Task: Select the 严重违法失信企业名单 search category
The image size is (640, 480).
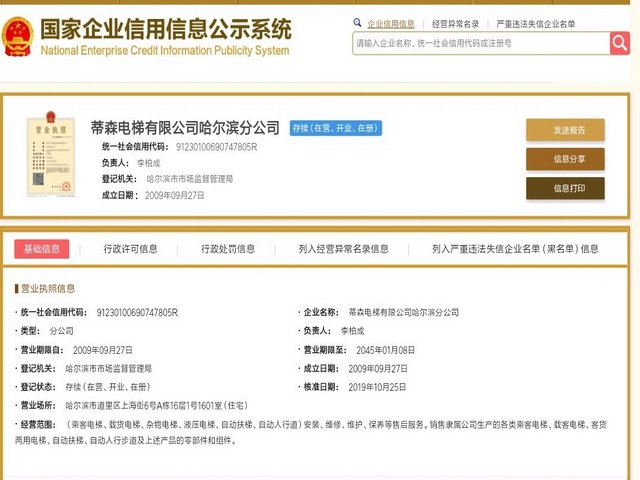Action: (x=536, y=24)
